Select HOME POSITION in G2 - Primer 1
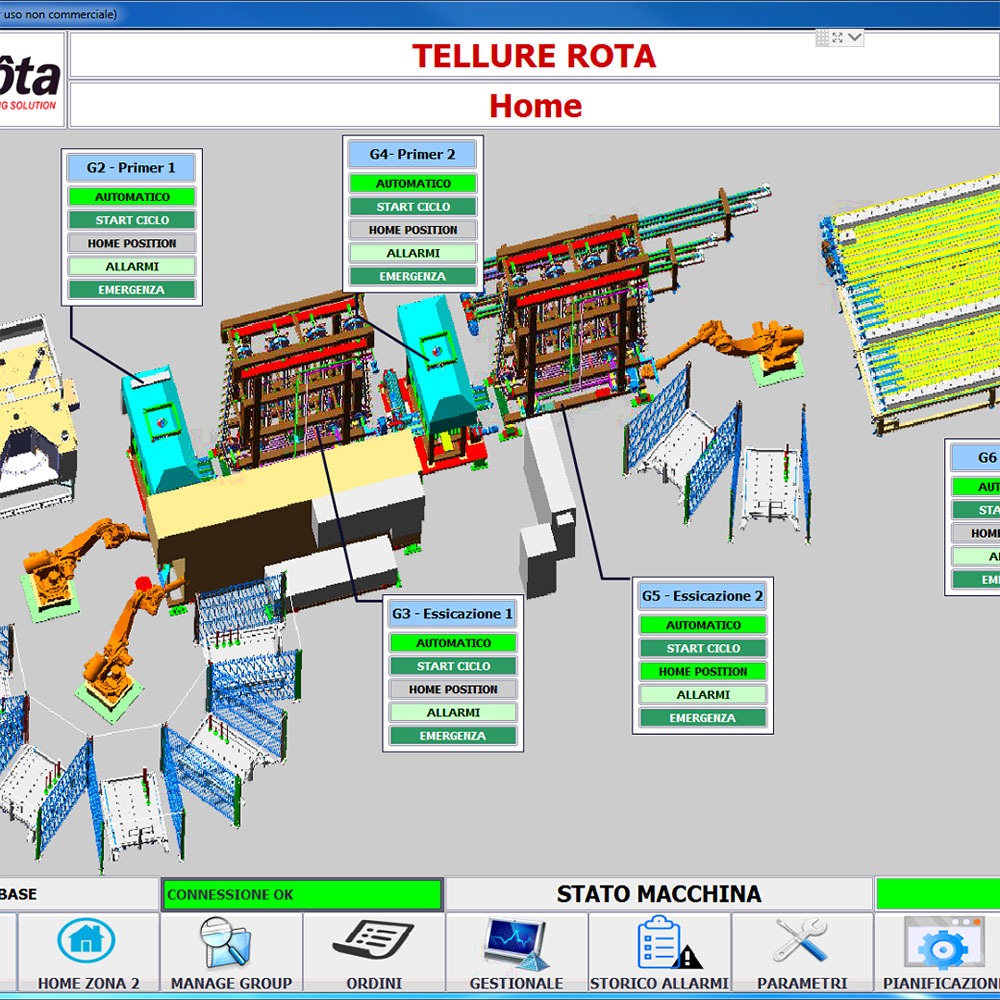This screenshot has height=1000, width=1000. pyautogui.click(x=132, y=243)
